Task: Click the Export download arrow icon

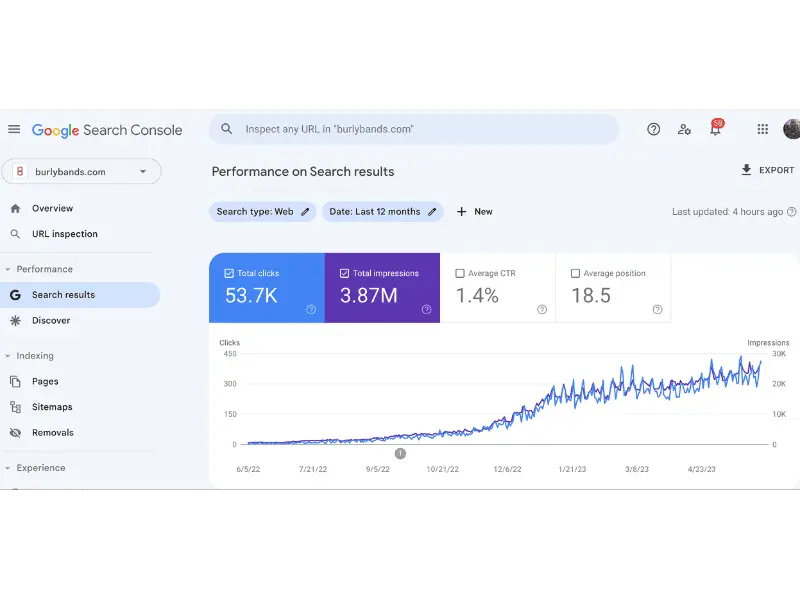Action: click(x=746, y=170)
